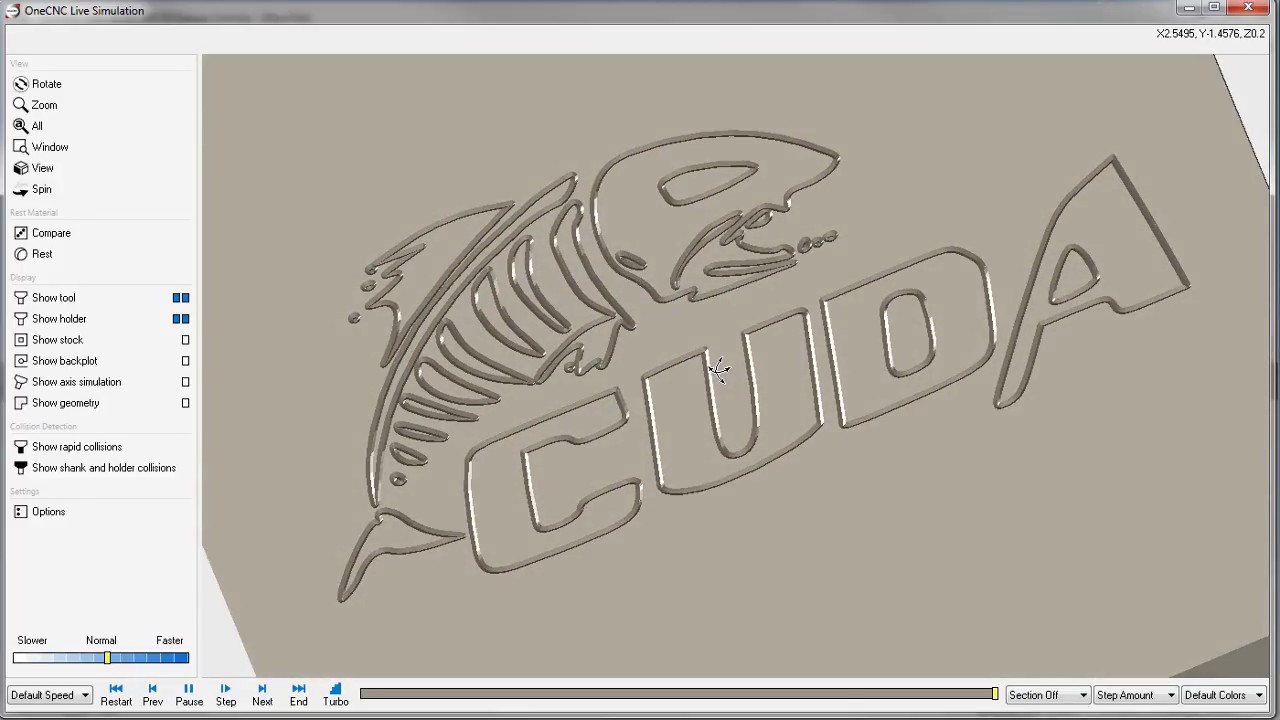
Task: Select the Rotate view tool icon
Action: click(x=20, y=84)
